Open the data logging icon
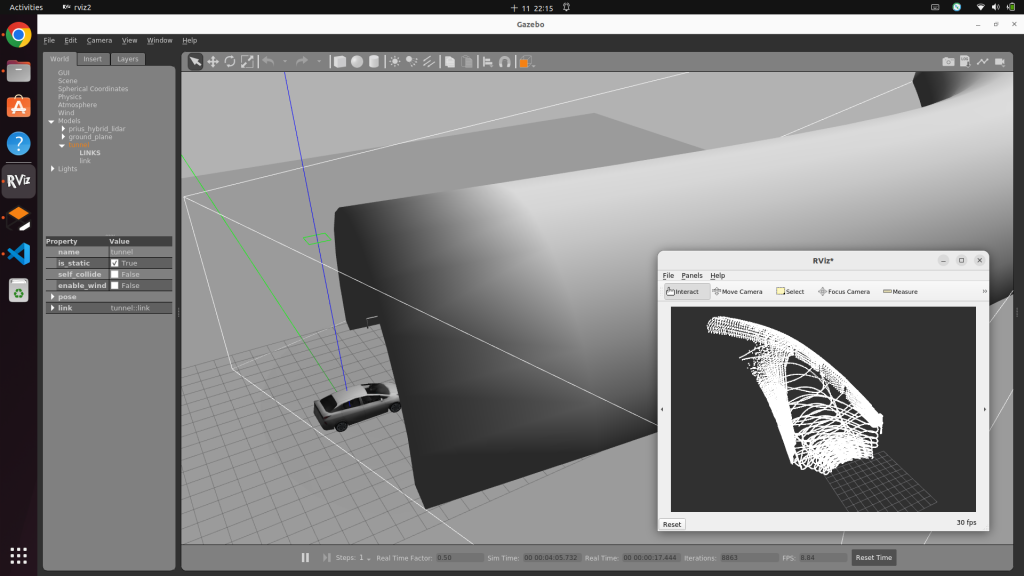Image resolution: width=1024 pixels, height=576 pixels. tap(965, 61)
